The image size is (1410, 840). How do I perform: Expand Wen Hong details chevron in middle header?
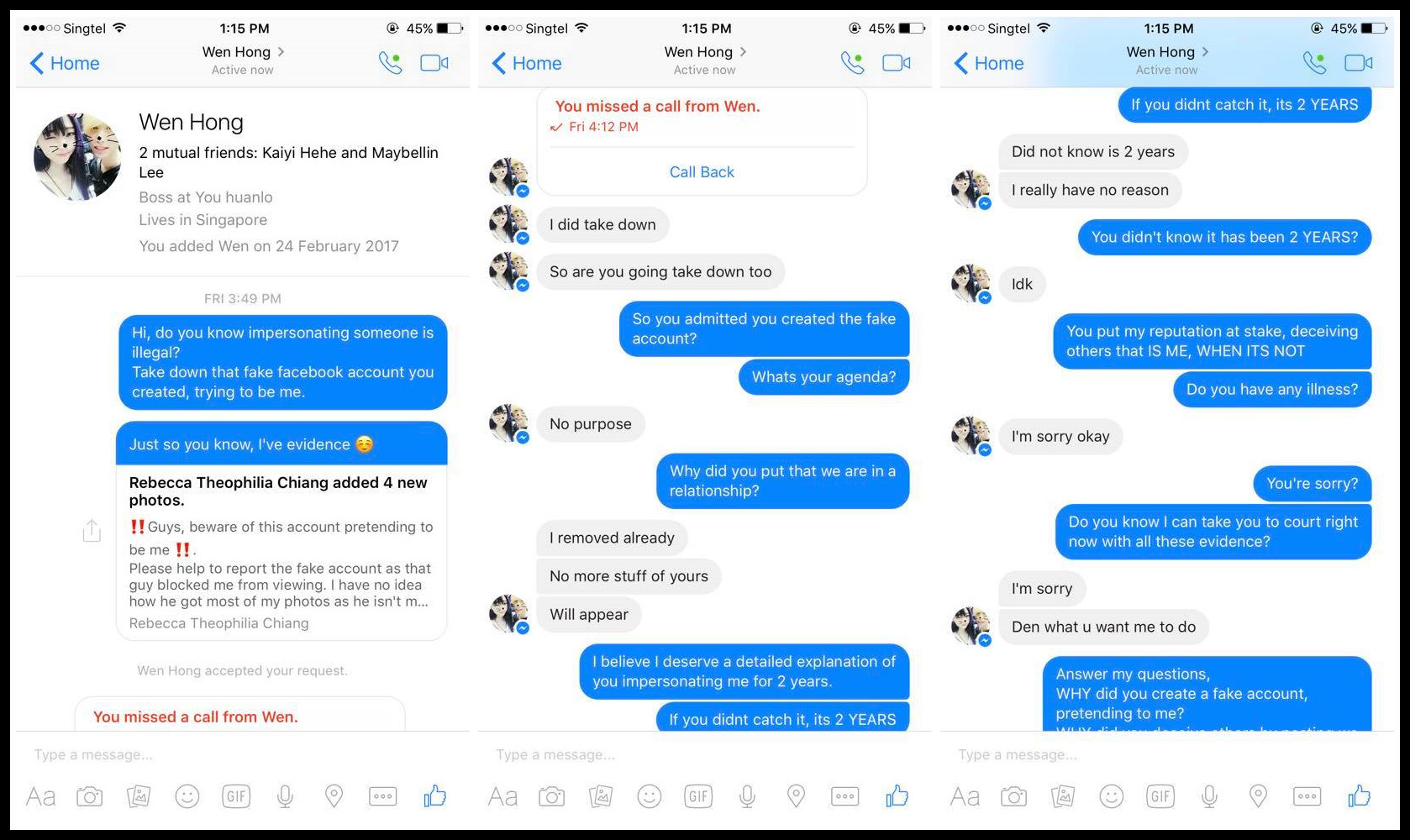pyautogui.click(x=743, y=52)
